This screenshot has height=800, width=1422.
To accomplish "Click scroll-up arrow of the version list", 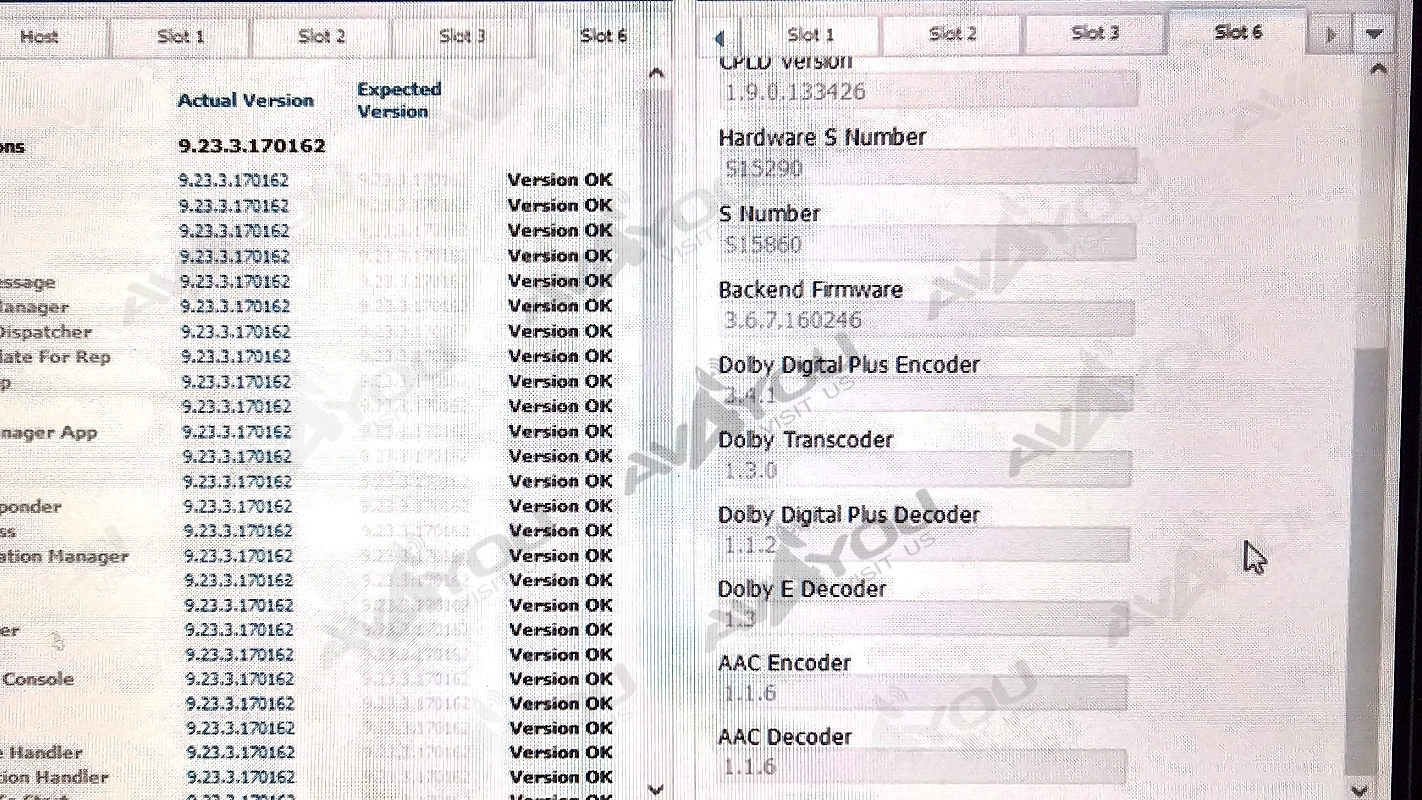I will click(x=656, y=73).
